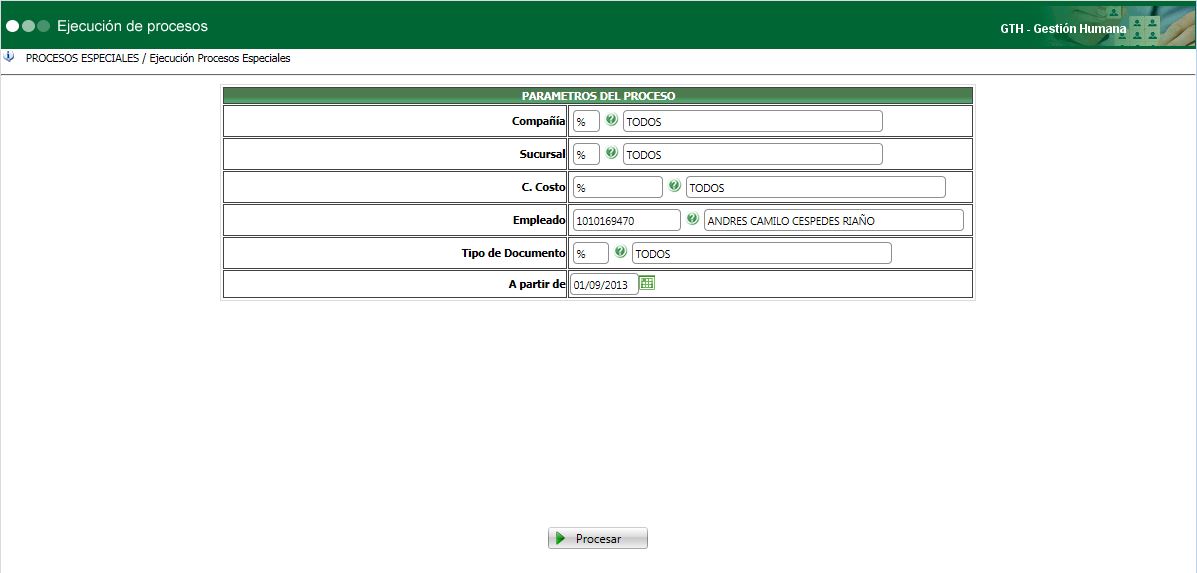The height and width of the screenshot is (573, 1197).
Task: Click the Ejecución de procesos title
Action: (x=132, y=26)
